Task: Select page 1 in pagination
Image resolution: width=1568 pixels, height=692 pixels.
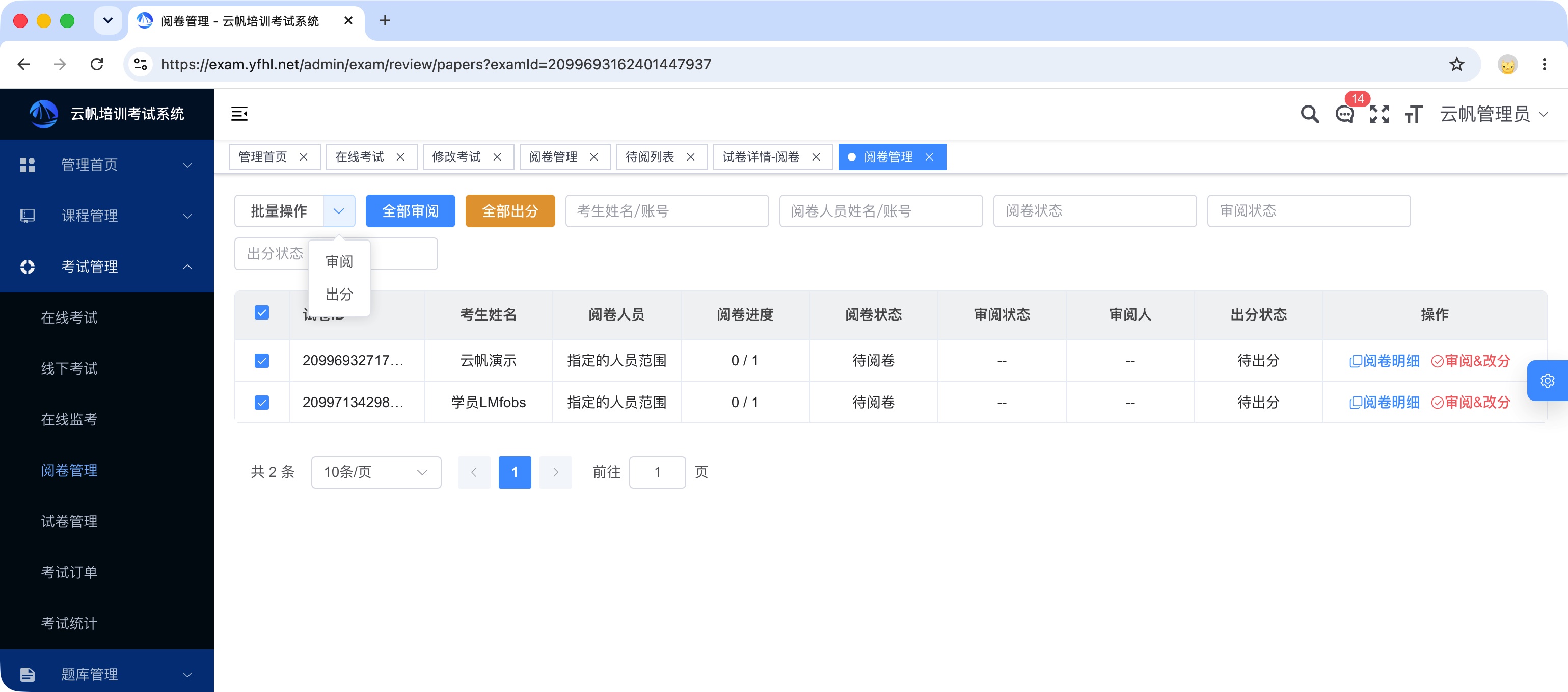Action: (515, 472)
